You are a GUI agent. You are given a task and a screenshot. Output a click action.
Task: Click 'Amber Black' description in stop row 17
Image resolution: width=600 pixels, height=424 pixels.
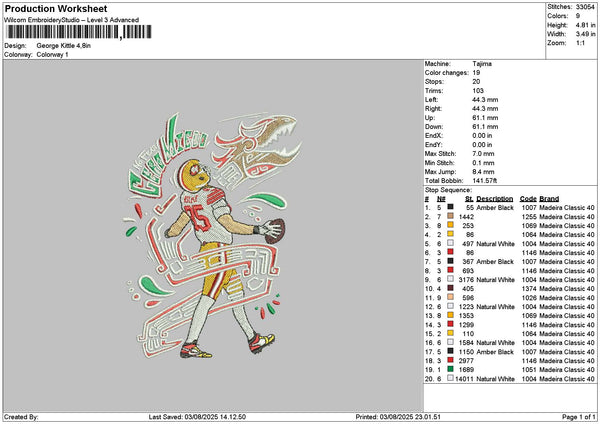click(x=495, y=352)
